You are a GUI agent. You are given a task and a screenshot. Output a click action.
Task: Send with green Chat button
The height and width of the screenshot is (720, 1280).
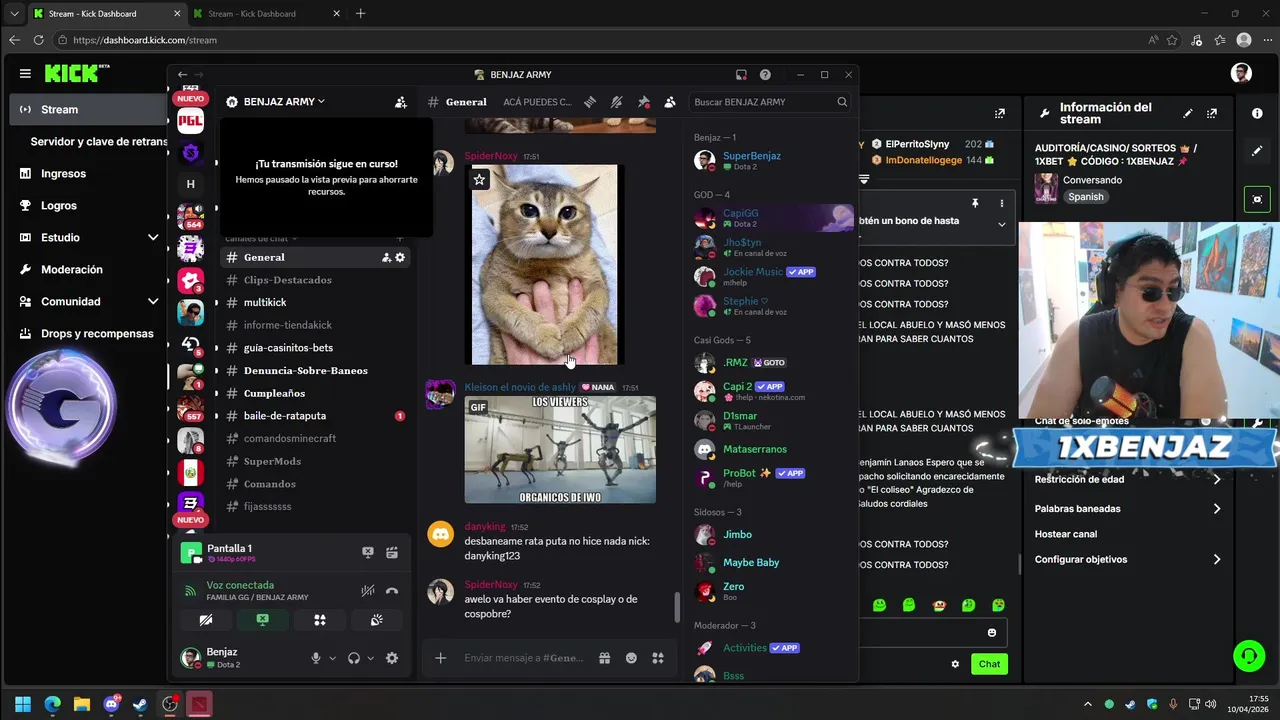(989, 664)
